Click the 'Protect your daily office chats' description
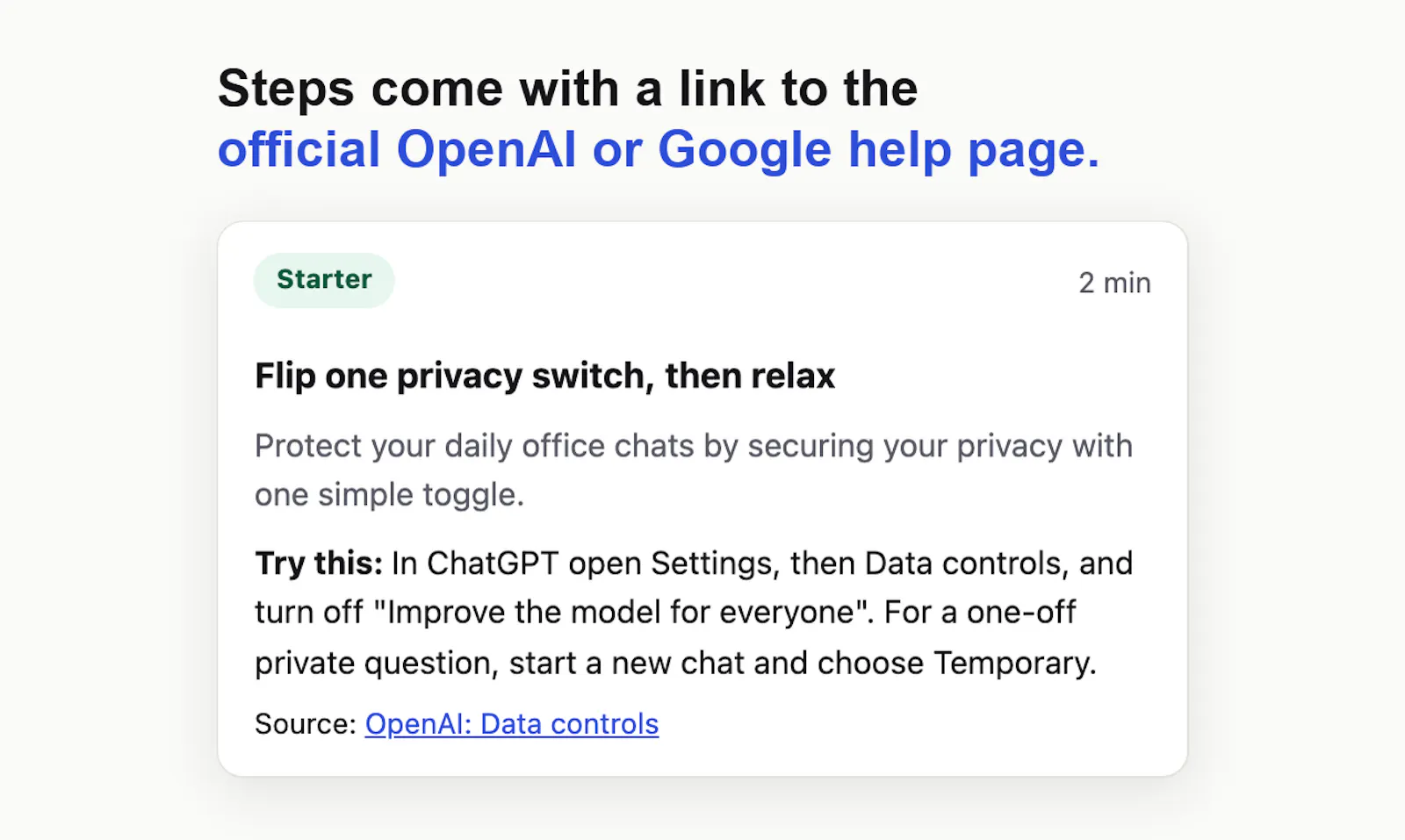This screenshot has height=840, width=1405. point(694,470)
